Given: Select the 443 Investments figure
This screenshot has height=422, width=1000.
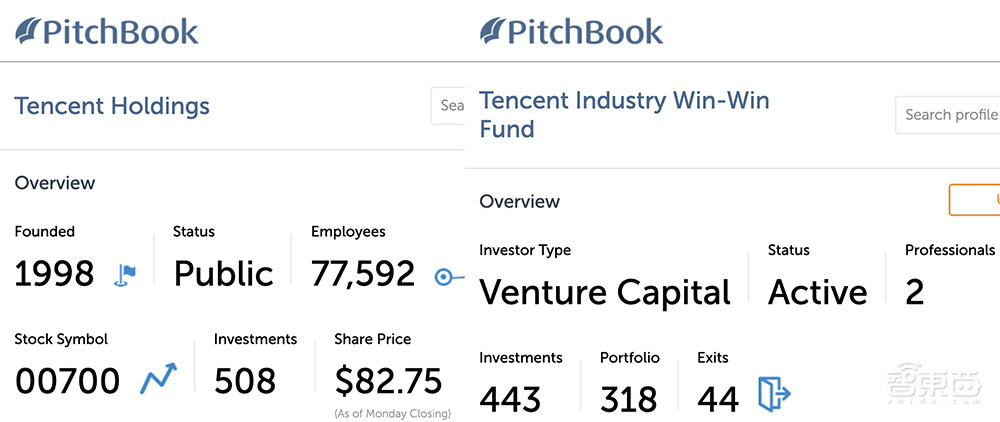Looking at the screenshot, I should click(x=510, y=398).
